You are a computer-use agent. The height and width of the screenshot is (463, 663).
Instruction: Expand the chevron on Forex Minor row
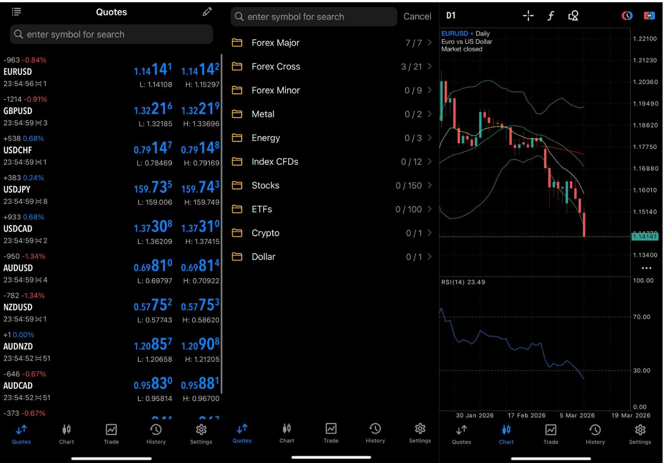pos(430,90)
